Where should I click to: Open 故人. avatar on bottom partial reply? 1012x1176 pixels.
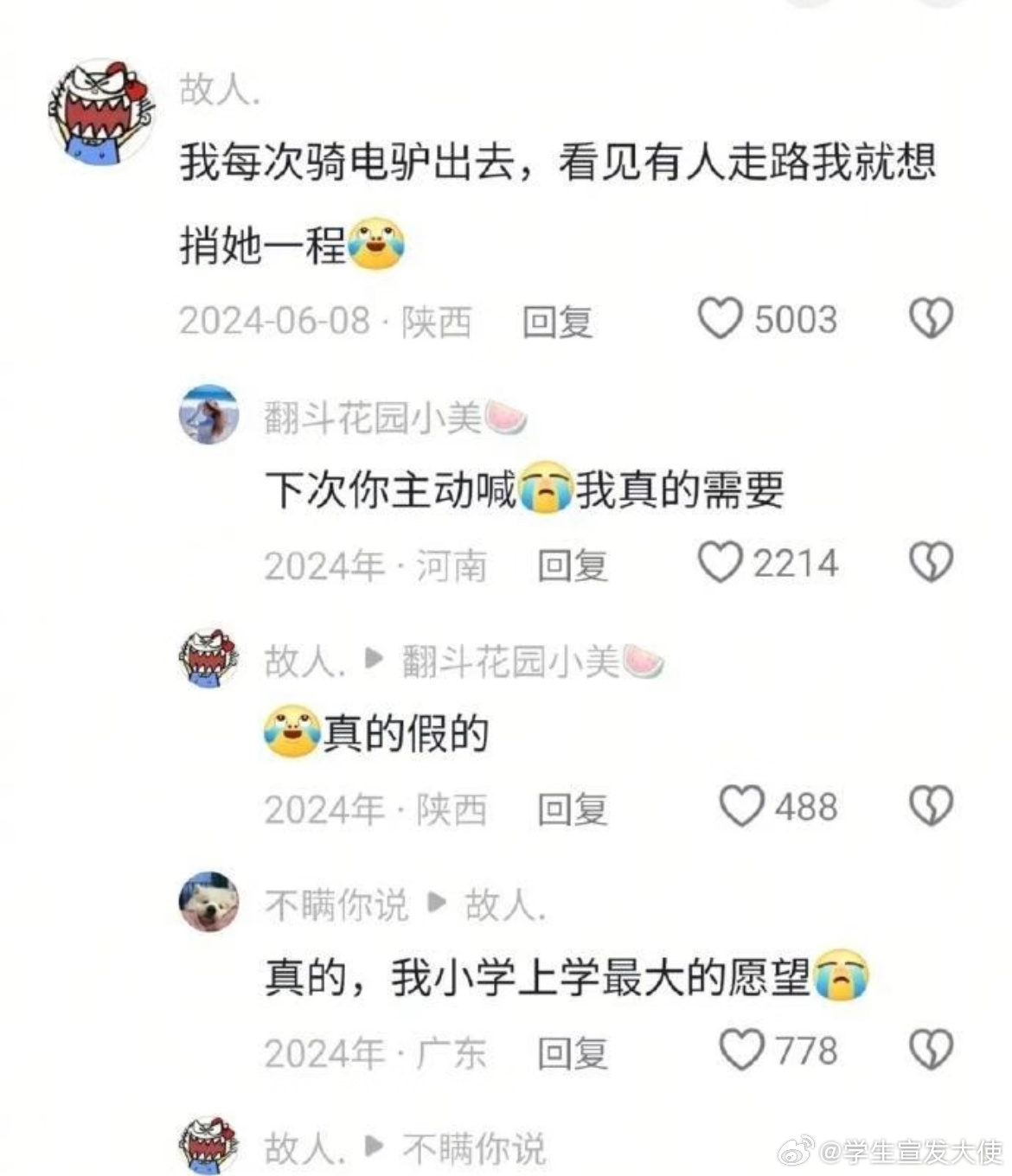tap(208, 1145)
